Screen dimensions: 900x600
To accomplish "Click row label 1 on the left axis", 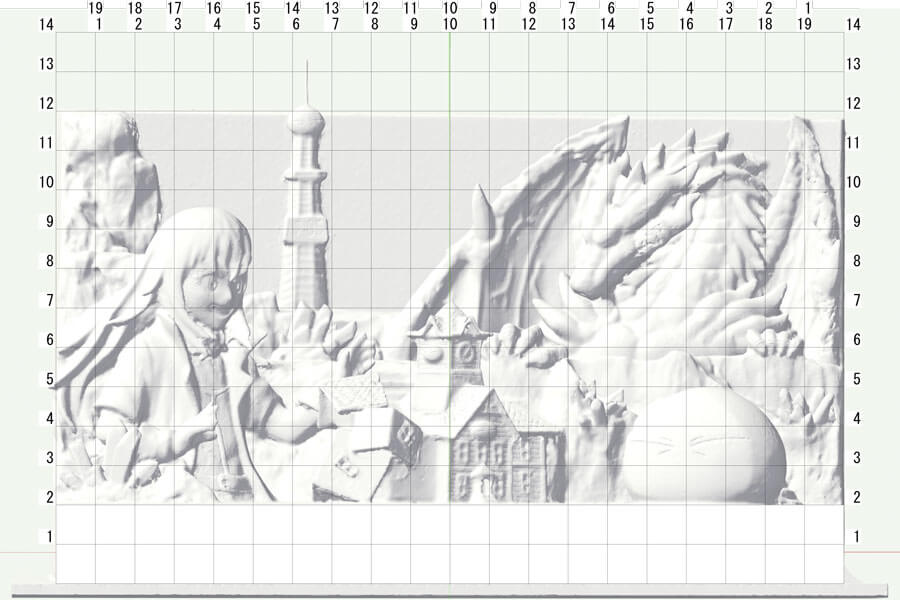I will [50, 537].
